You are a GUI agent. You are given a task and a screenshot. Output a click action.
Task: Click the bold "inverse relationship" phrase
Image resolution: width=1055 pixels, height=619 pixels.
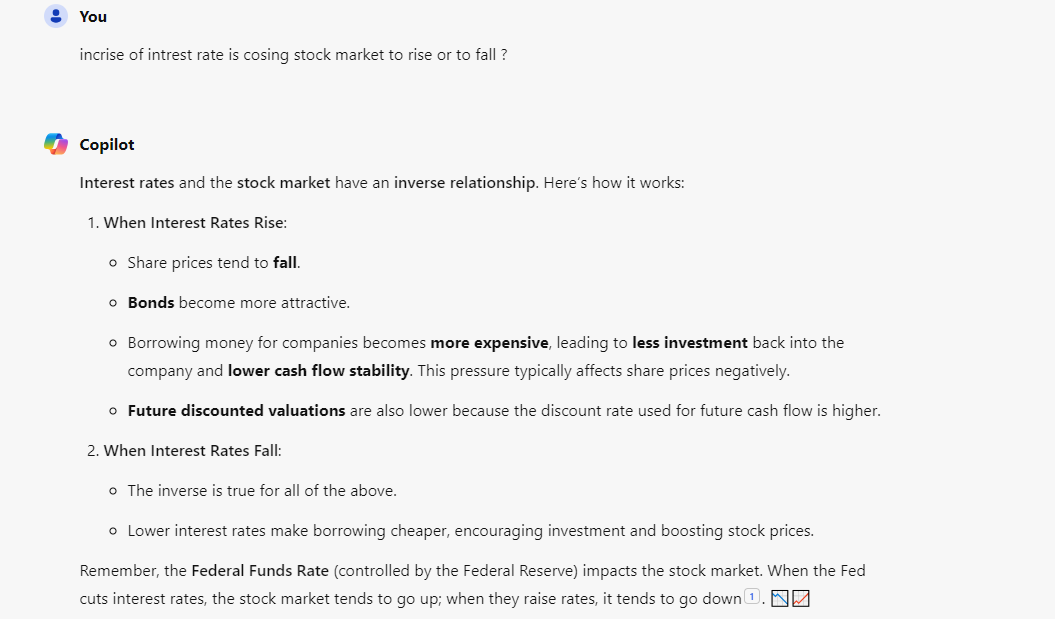[x=464, y=184]
